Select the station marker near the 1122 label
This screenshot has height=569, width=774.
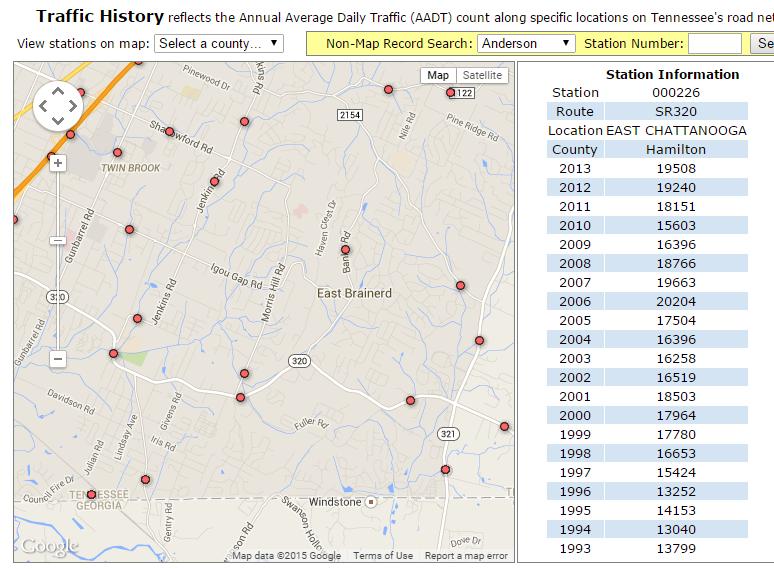pos(450,92)
